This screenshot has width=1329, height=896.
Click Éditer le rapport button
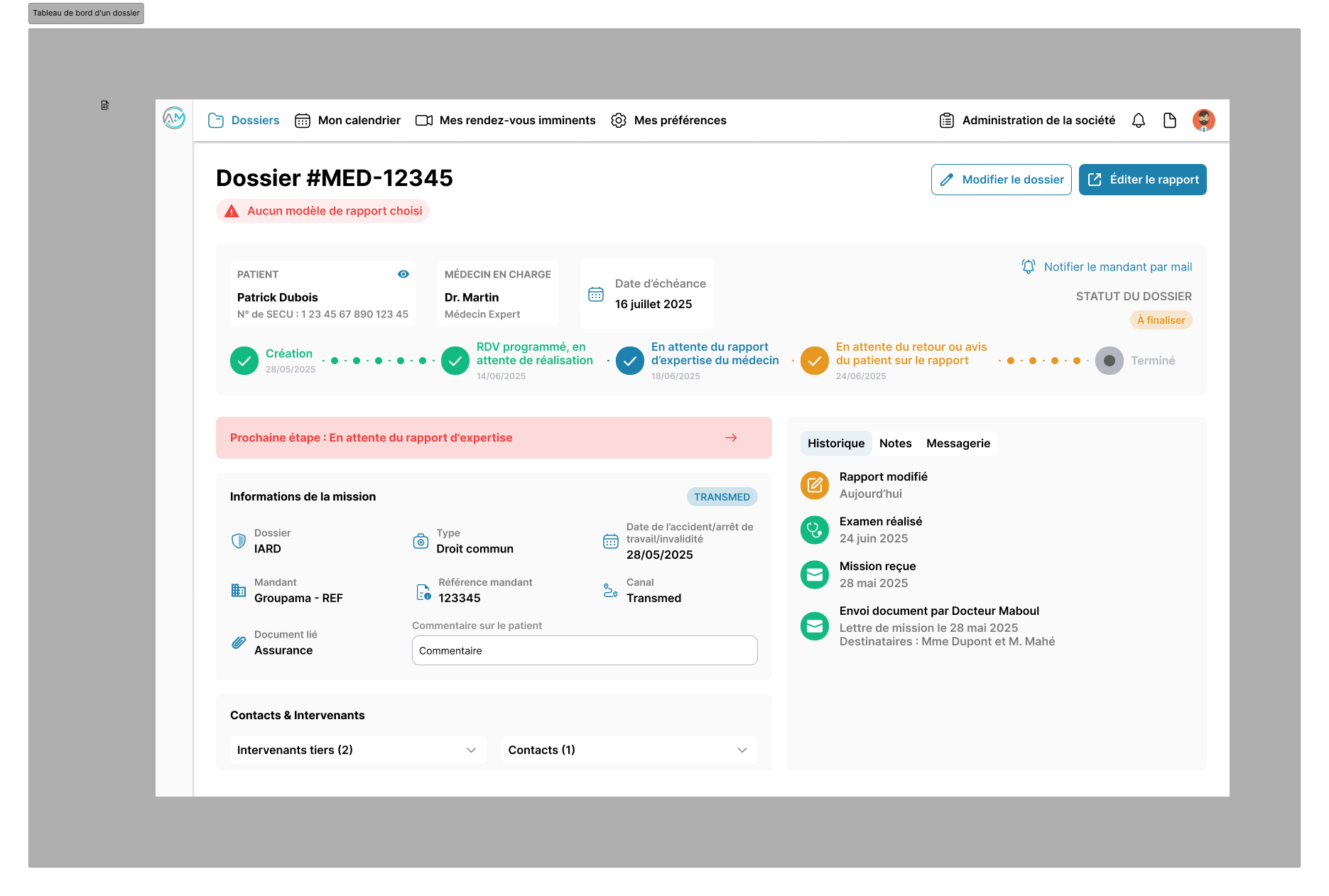[x=1143, y=180]
